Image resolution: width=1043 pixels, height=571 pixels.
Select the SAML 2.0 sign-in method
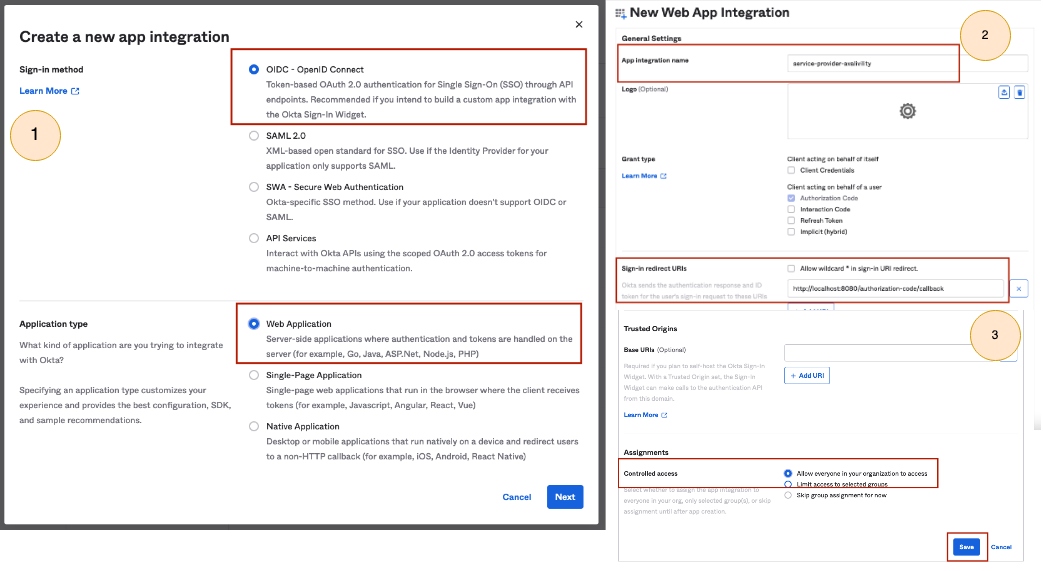[254, 136]
